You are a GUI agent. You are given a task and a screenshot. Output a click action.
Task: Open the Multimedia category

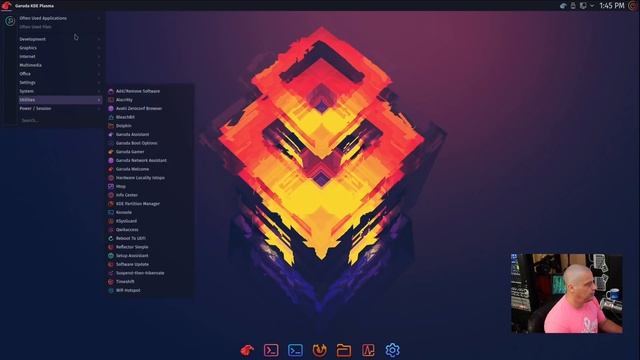[60, 65]
